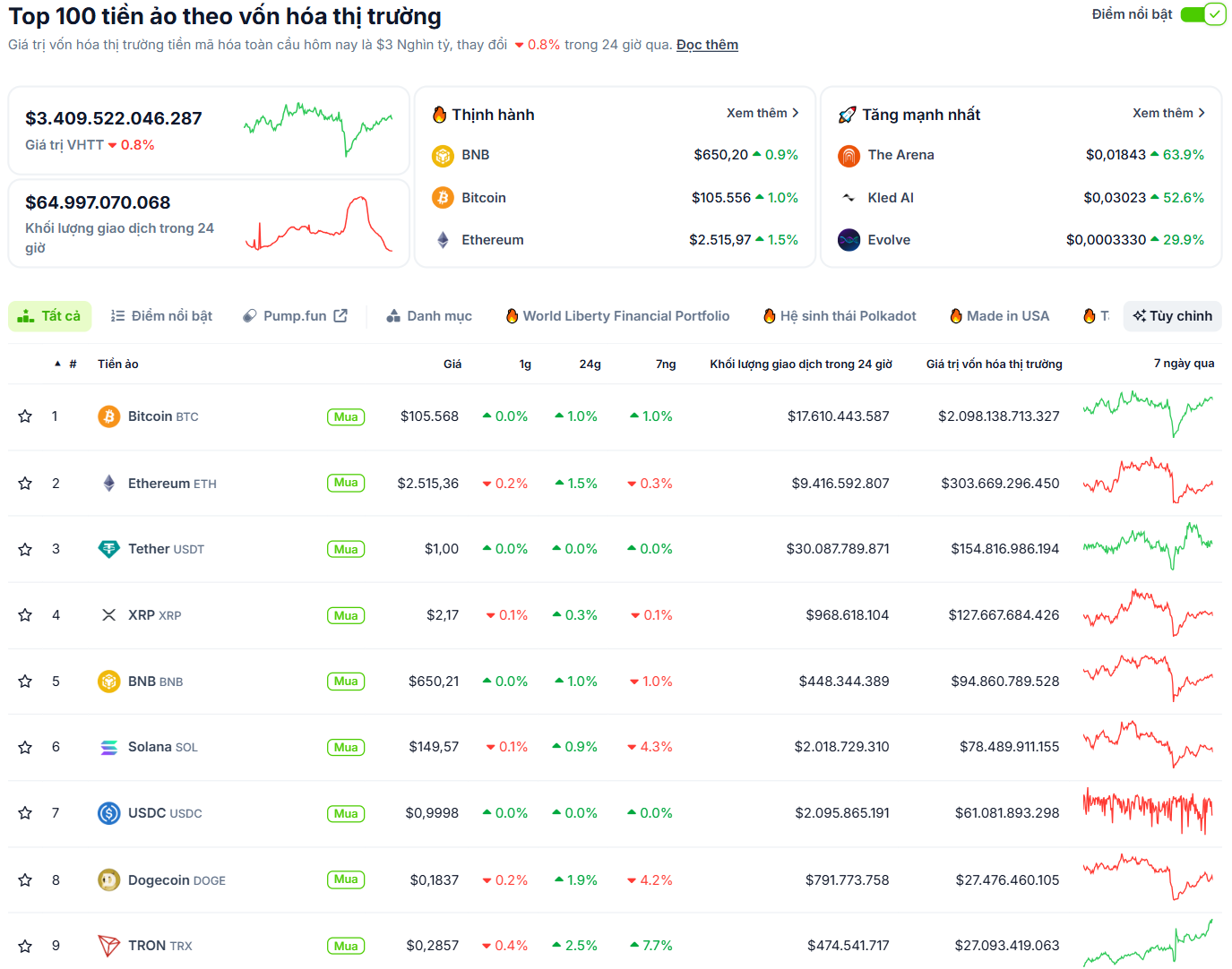Click the USDC logo icon

click(x=108, y=813)
